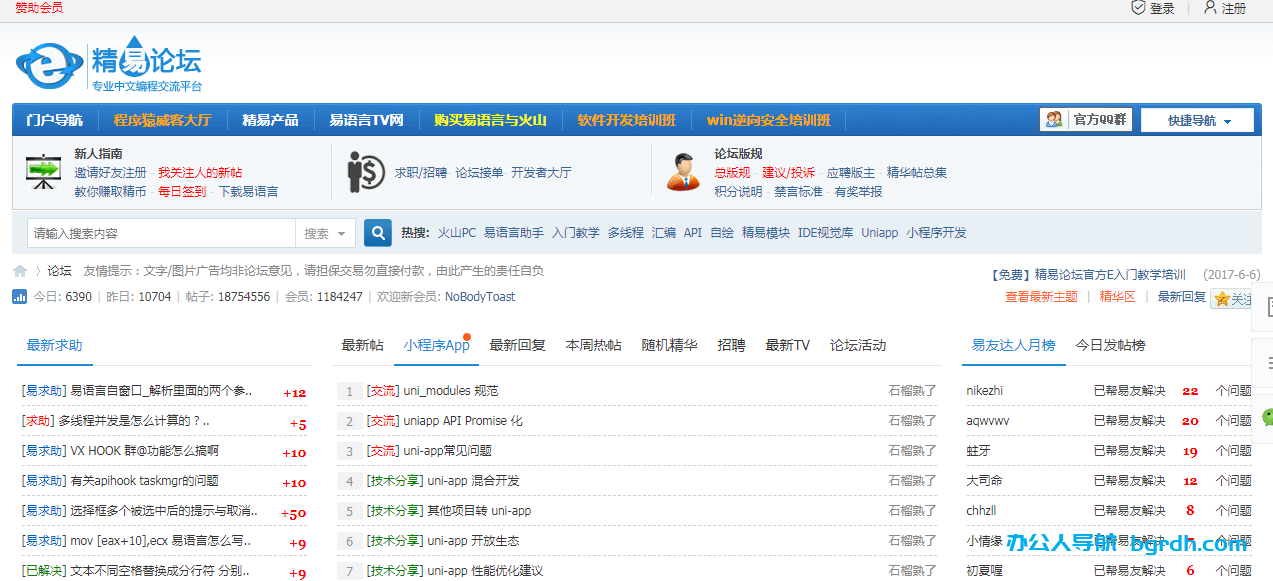Click the green WeChat floating icon

pyautogui.click(x=1266, y=417)
